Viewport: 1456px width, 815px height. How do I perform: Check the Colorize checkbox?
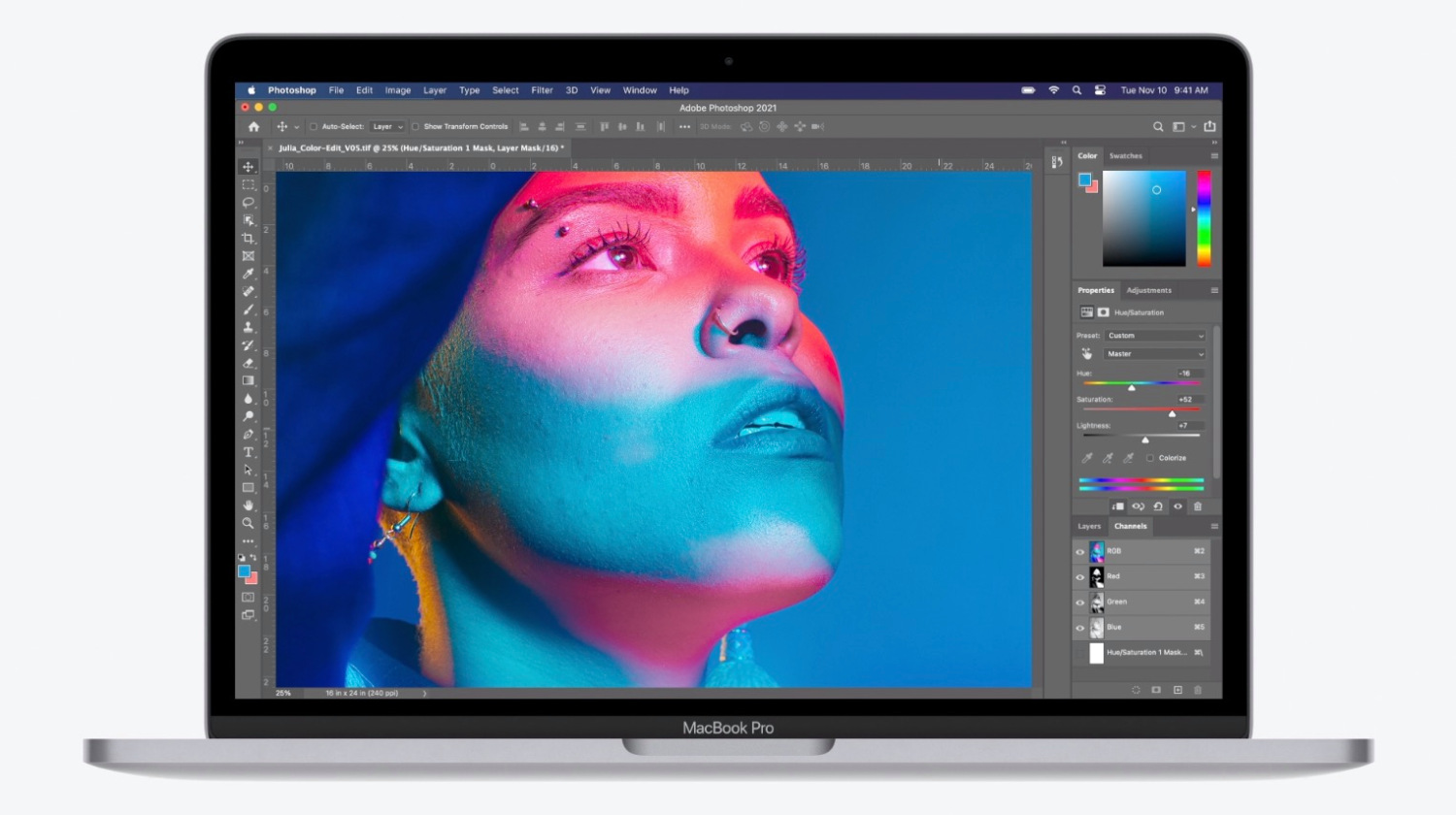coord(1150,458)
